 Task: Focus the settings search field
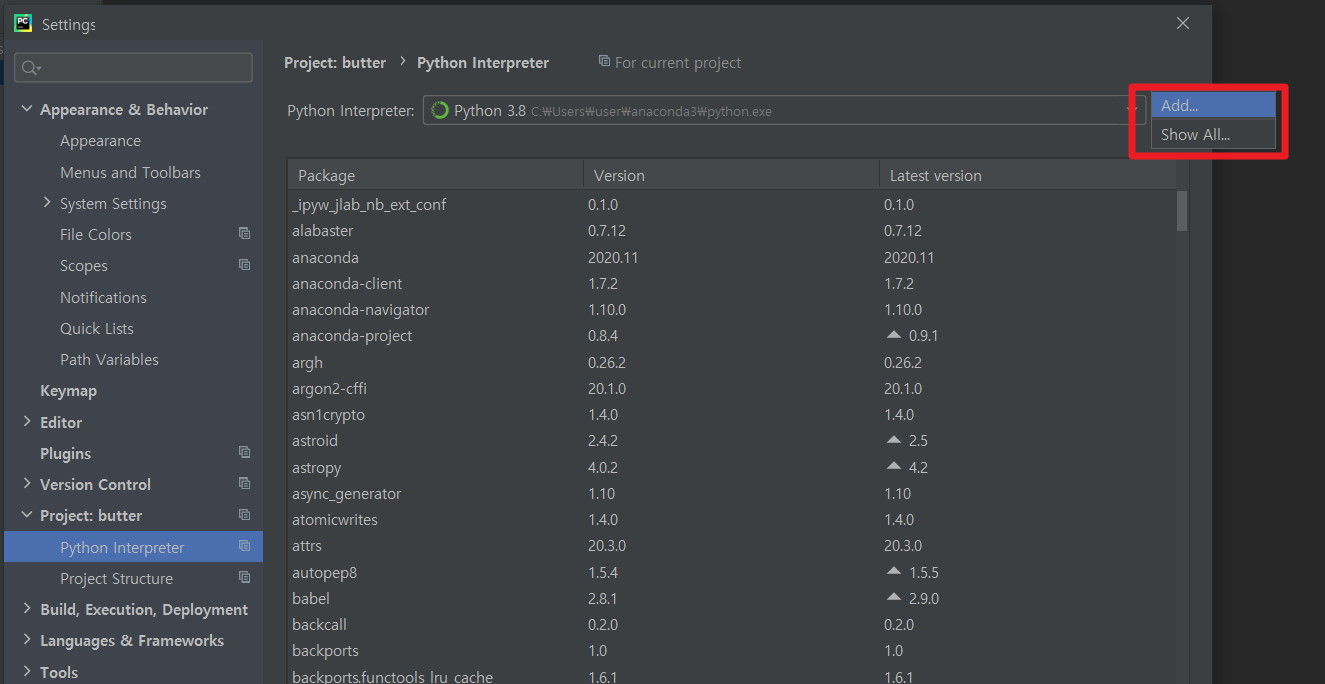[x=133, y=68]
